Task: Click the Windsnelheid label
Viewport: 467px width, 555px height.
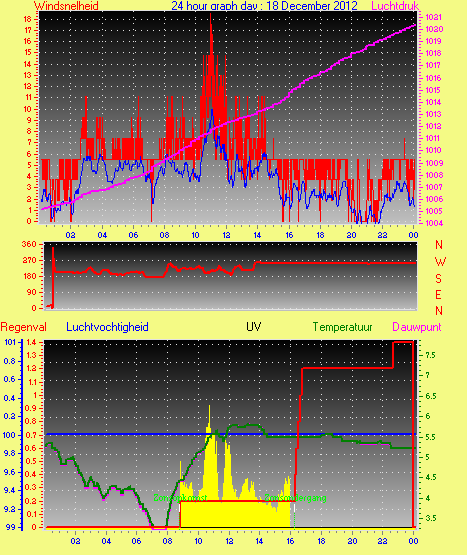Action: coord(66,6)
